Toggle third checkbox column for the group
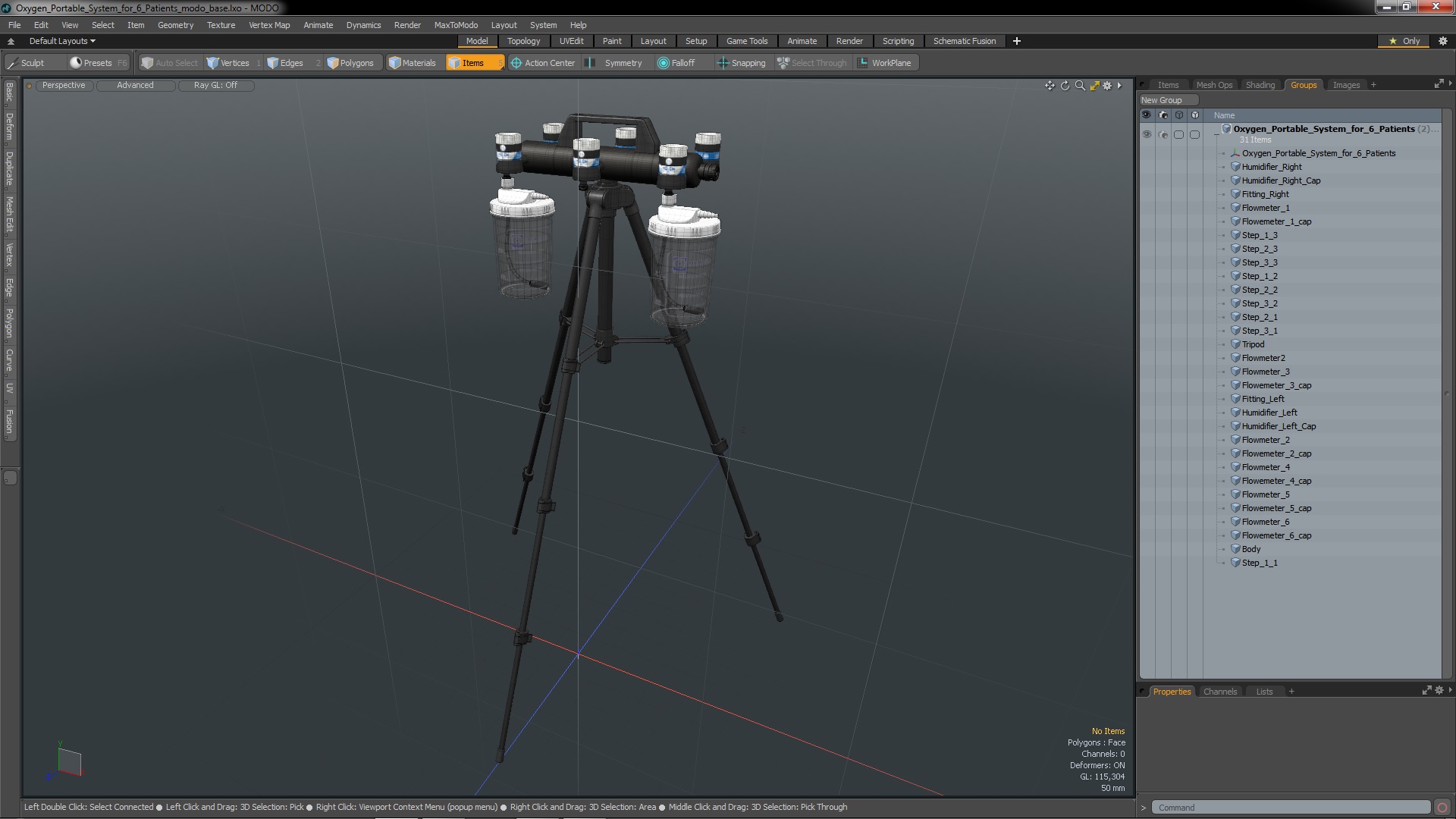The height and width of the screenshot is (819, 1456). pos(1178,134)
